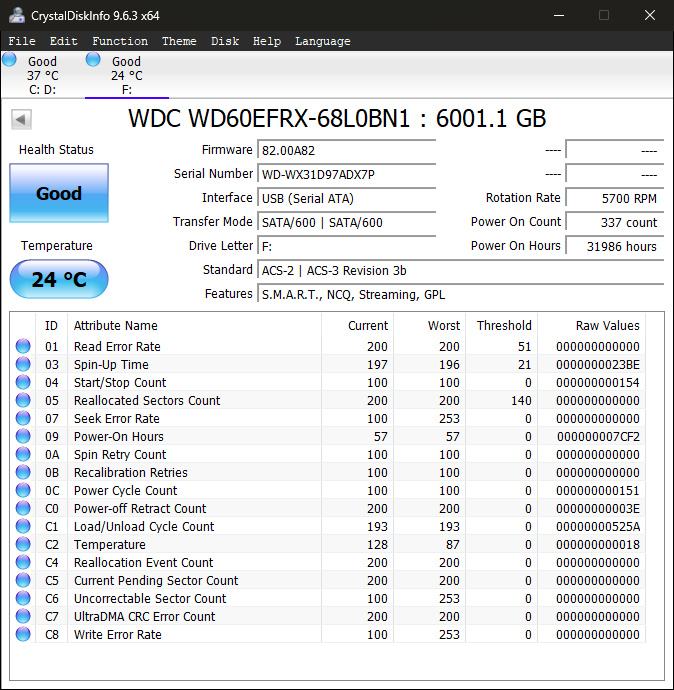674x690 pixels.
Task: Select raw value 00000000525A
Action: (598, 527)
